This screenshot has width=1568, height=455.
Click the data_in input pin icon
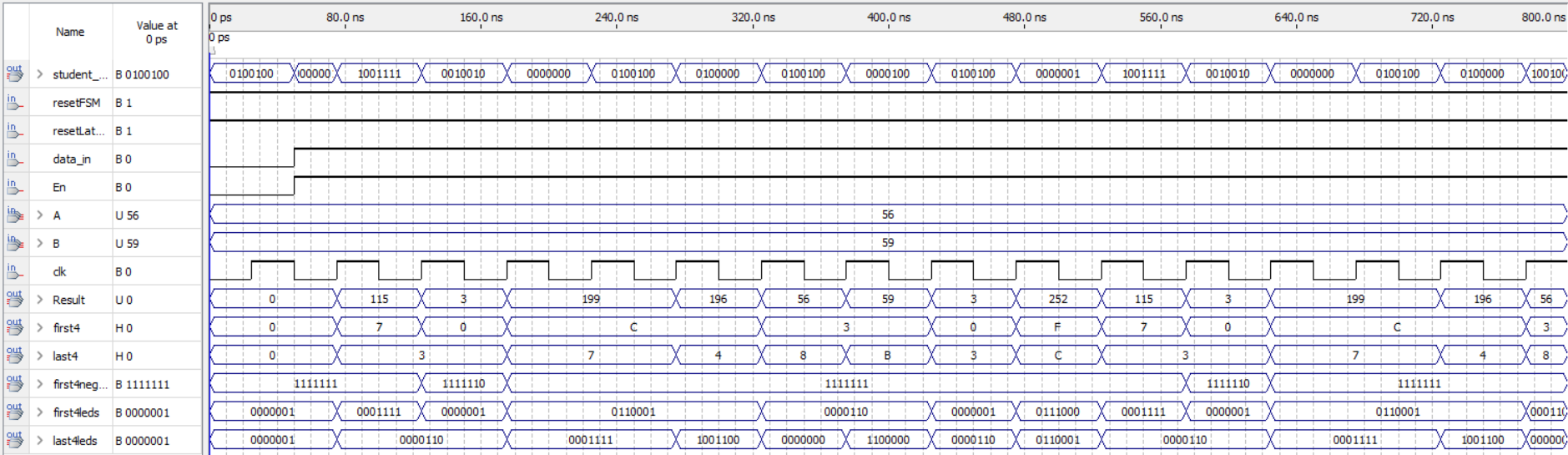pos(14,159)
